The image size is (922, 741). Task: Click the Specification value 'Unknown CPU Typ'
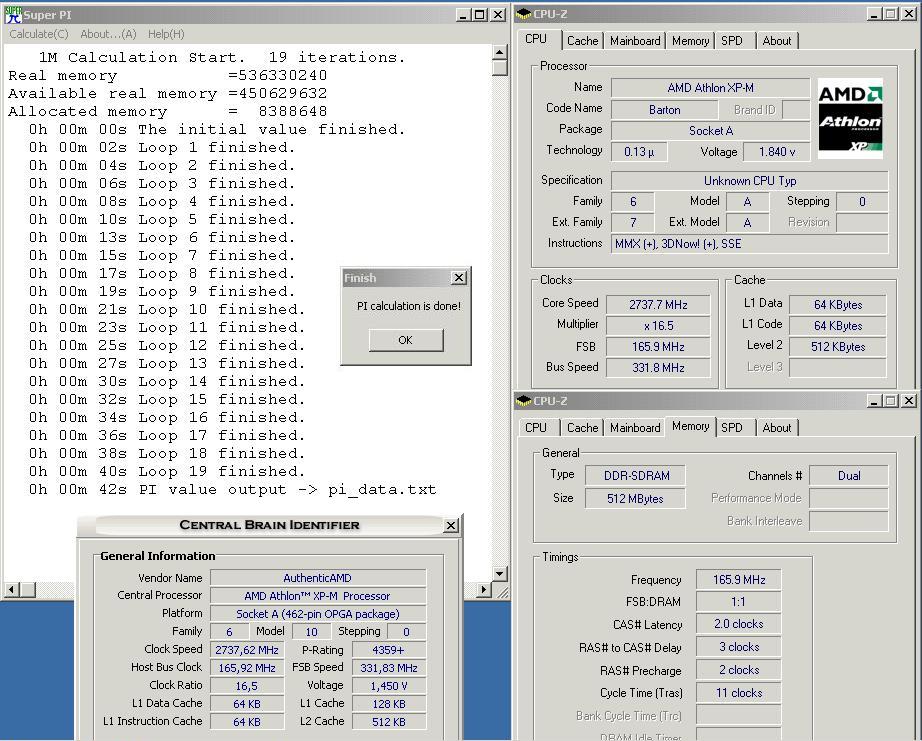coord(750,181)
